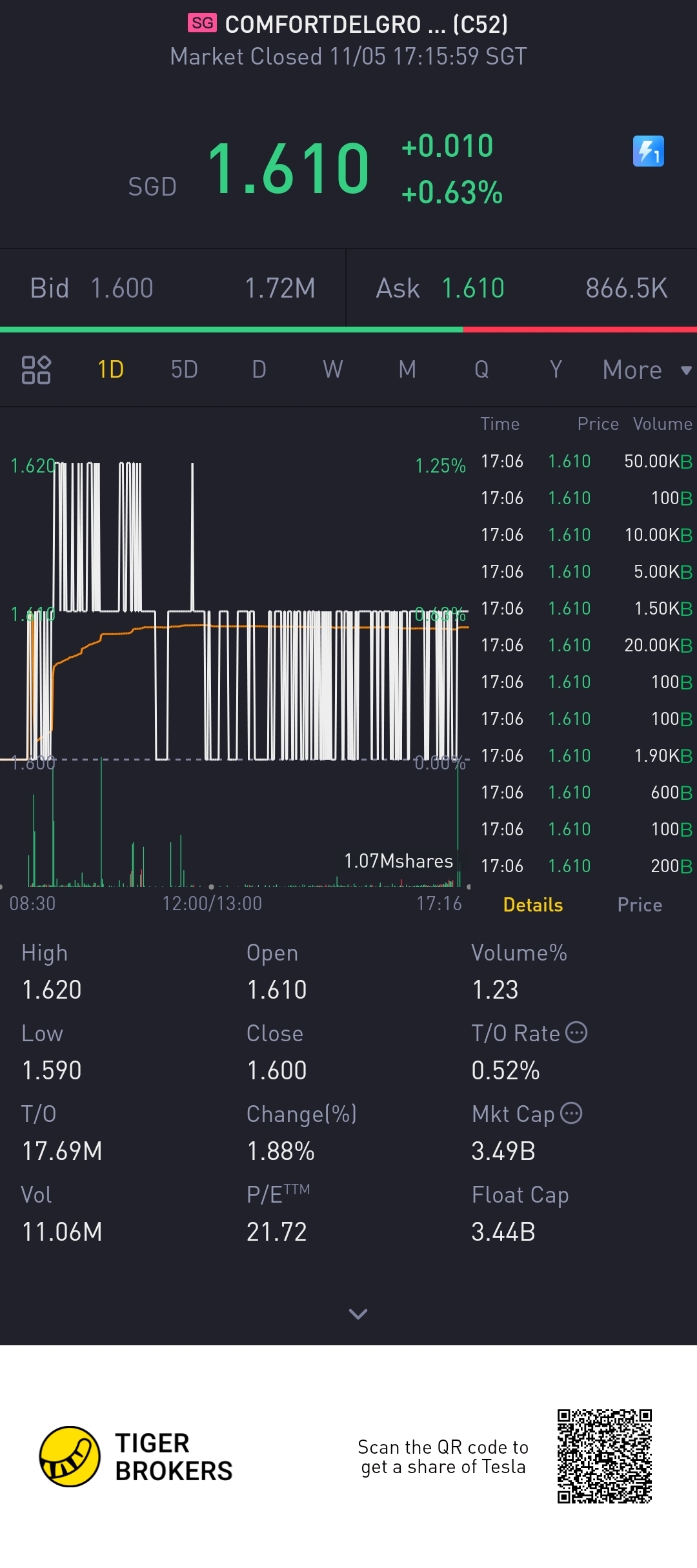The image size is (697, 1568).
Task: Tap the Tesla share QR code
Action: pyautogui.click(x=605, y=1456)
